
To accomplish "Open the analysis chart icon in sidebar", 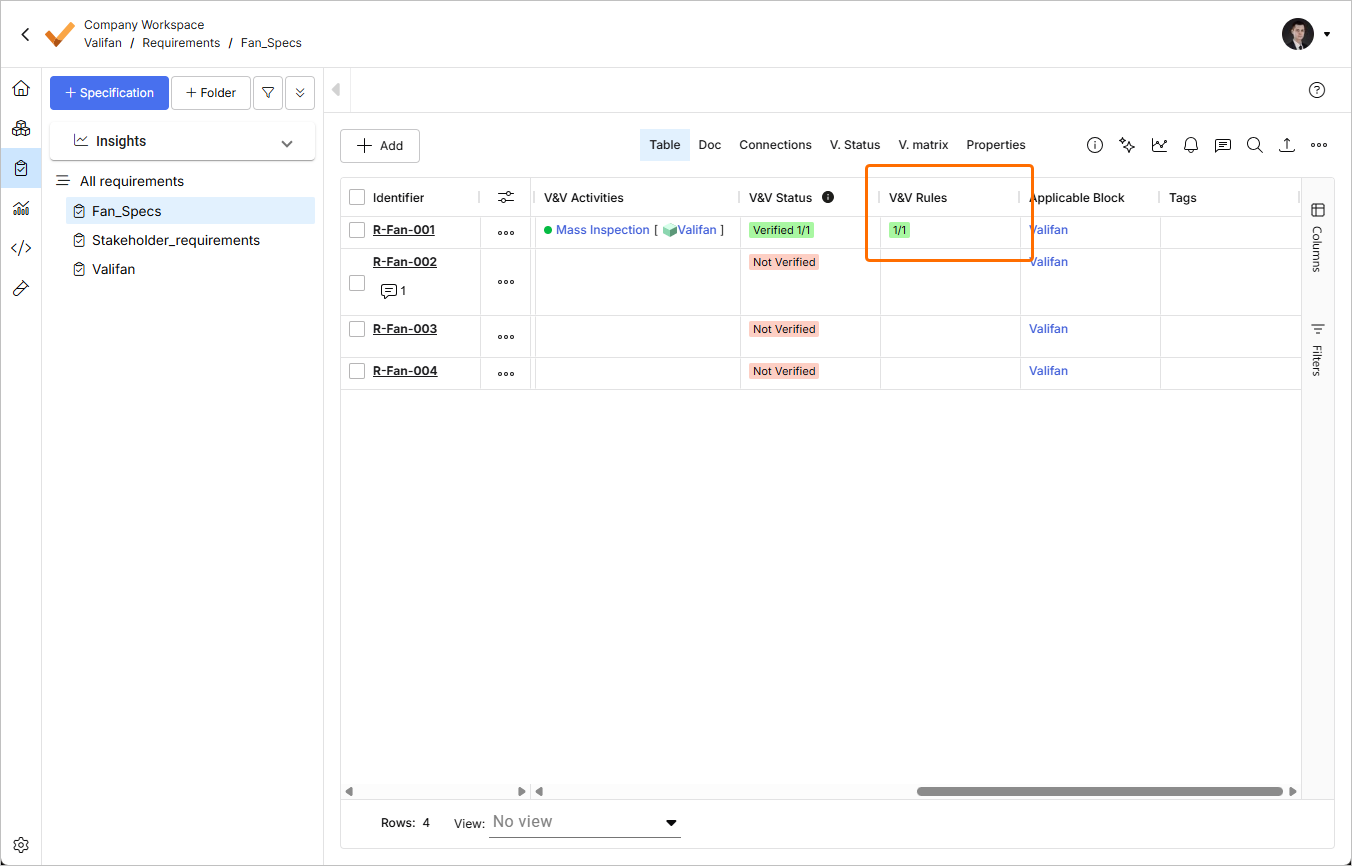I will tap(21, 208).
